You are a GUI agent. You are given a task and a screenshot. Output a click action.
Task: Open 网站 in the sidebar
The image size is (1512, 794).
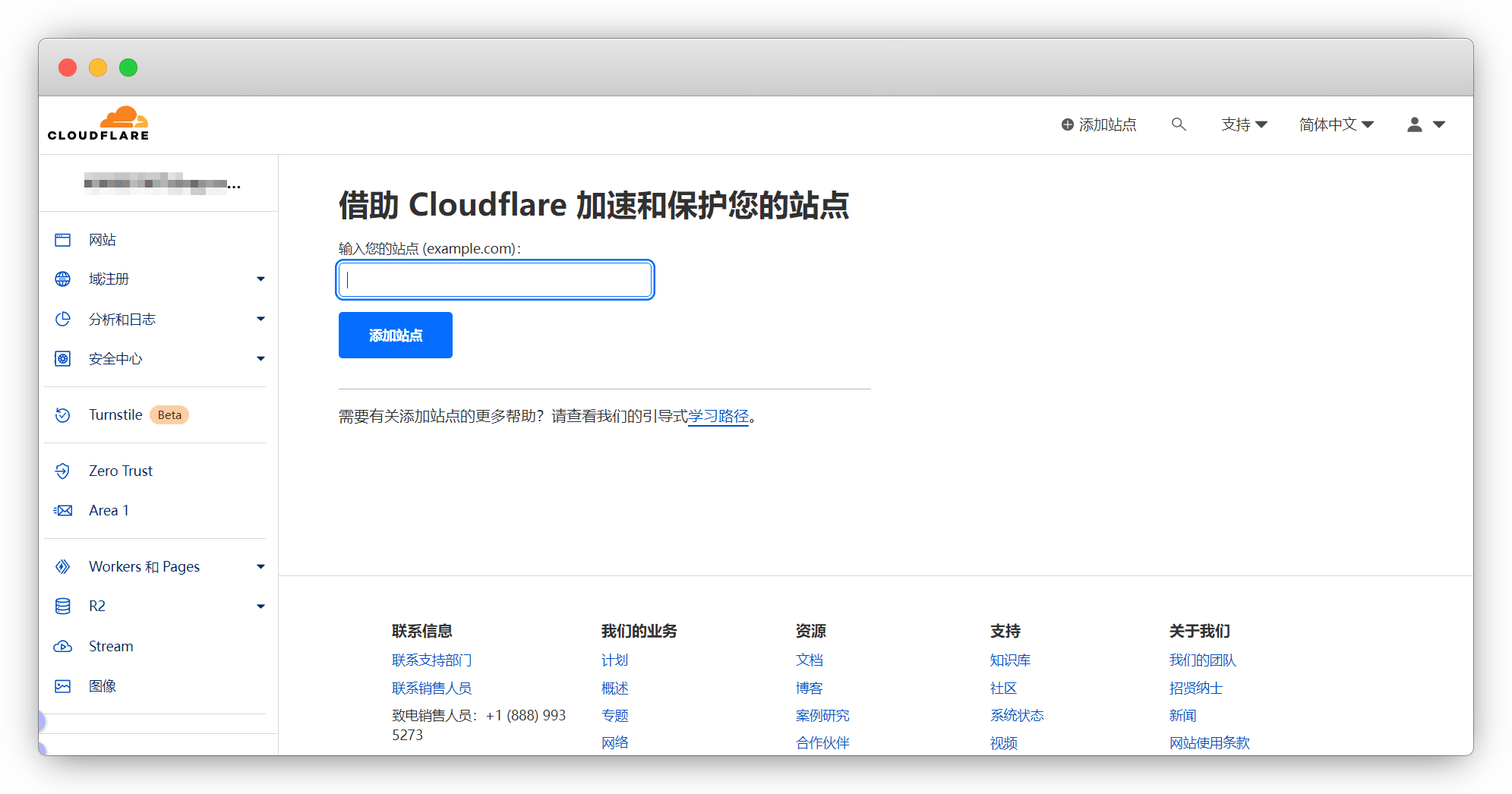[x=103, y=240]
